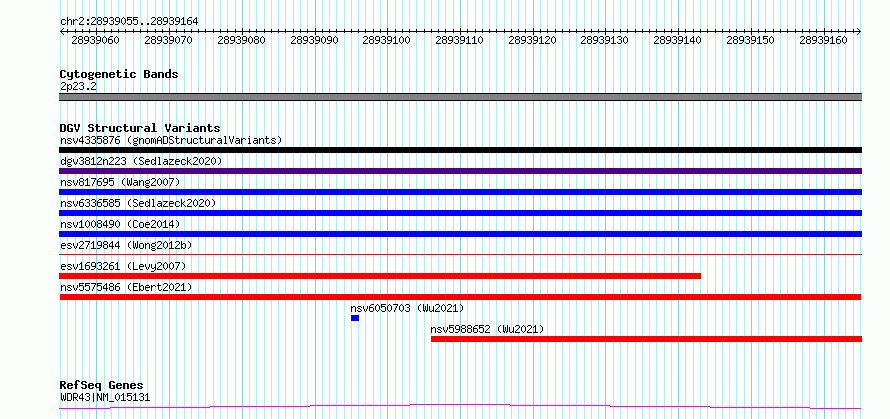The width and height of the screenshot is (890, 419).
Task: Click ruler position 28939060
Action: point(96,40)
